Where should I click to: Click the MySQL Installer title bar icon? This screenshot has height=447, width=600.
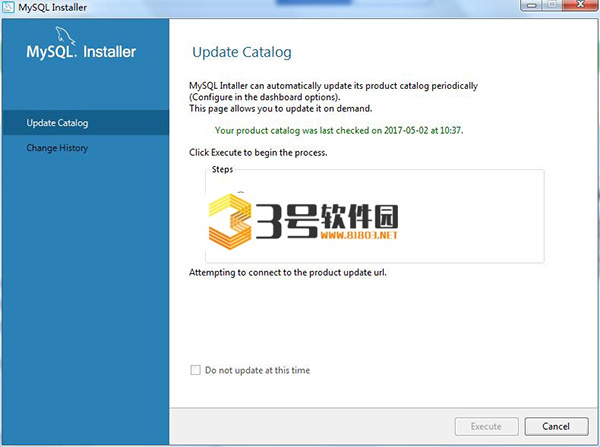(x=8, y=7)
